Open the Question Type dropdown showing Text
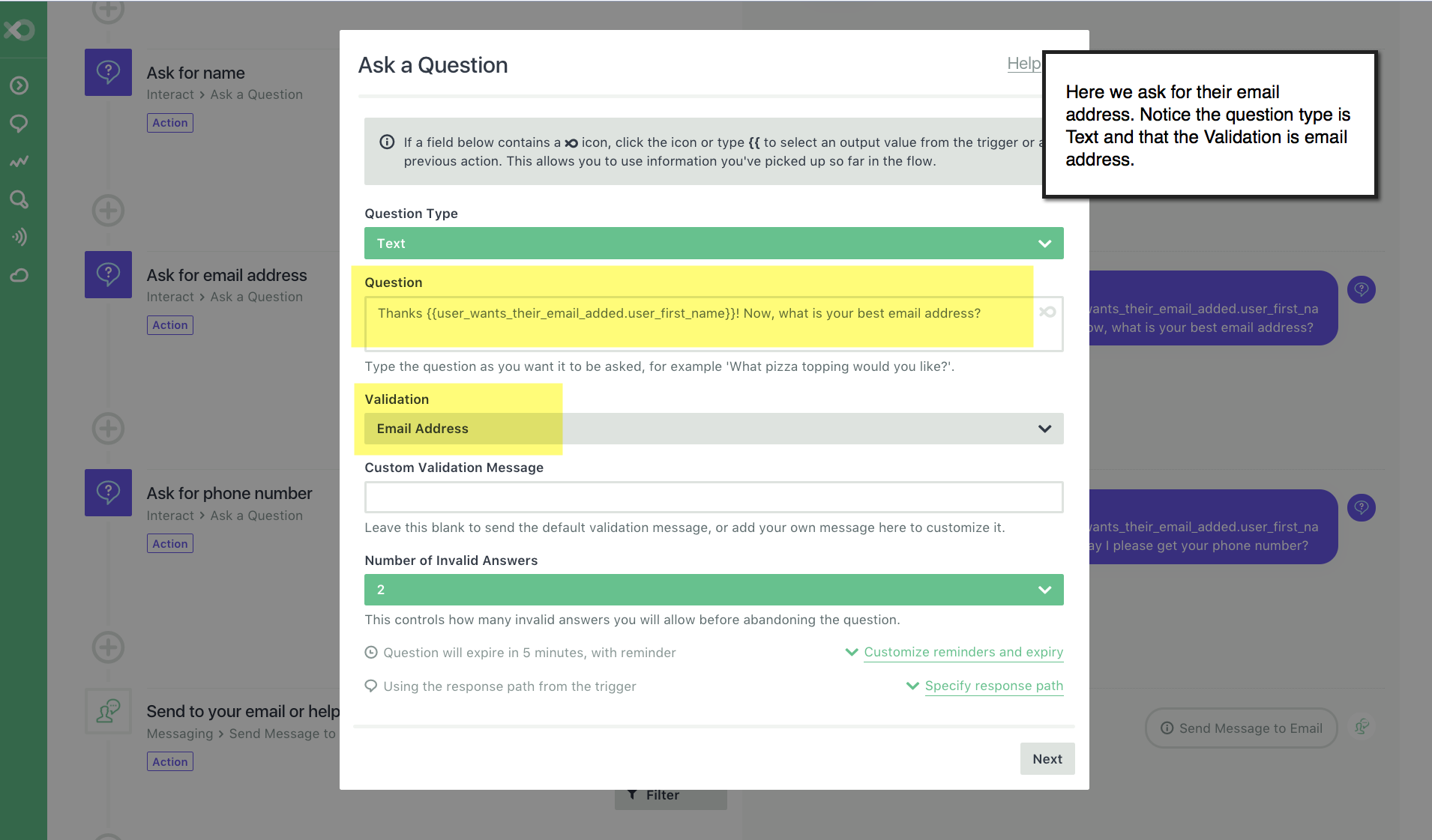Viewport: 1432px width, 840px height. pyautogui.click(x=713, y=244)
